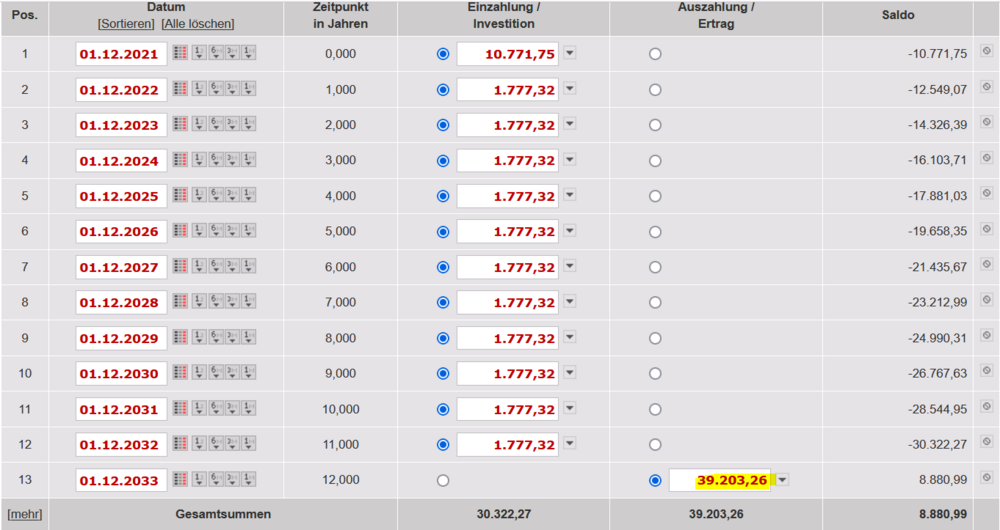The width and height of the screenshot is (1000, 530).
Task: Click 6-month step icon in row 01.12.2027
Action: tap(216, 267)
